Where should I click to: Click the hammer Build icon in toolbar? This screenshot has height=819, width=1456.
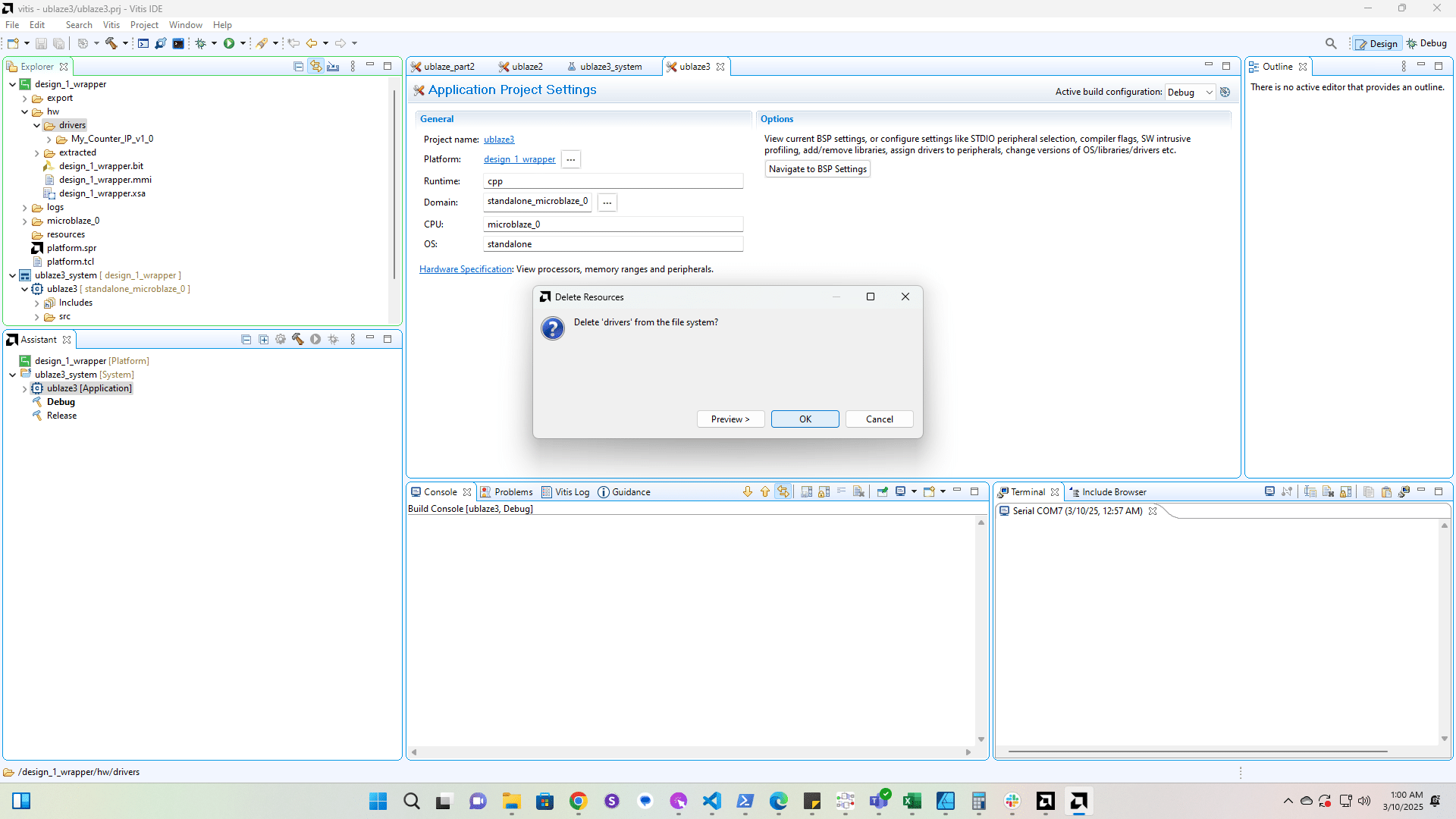point(111,43)
